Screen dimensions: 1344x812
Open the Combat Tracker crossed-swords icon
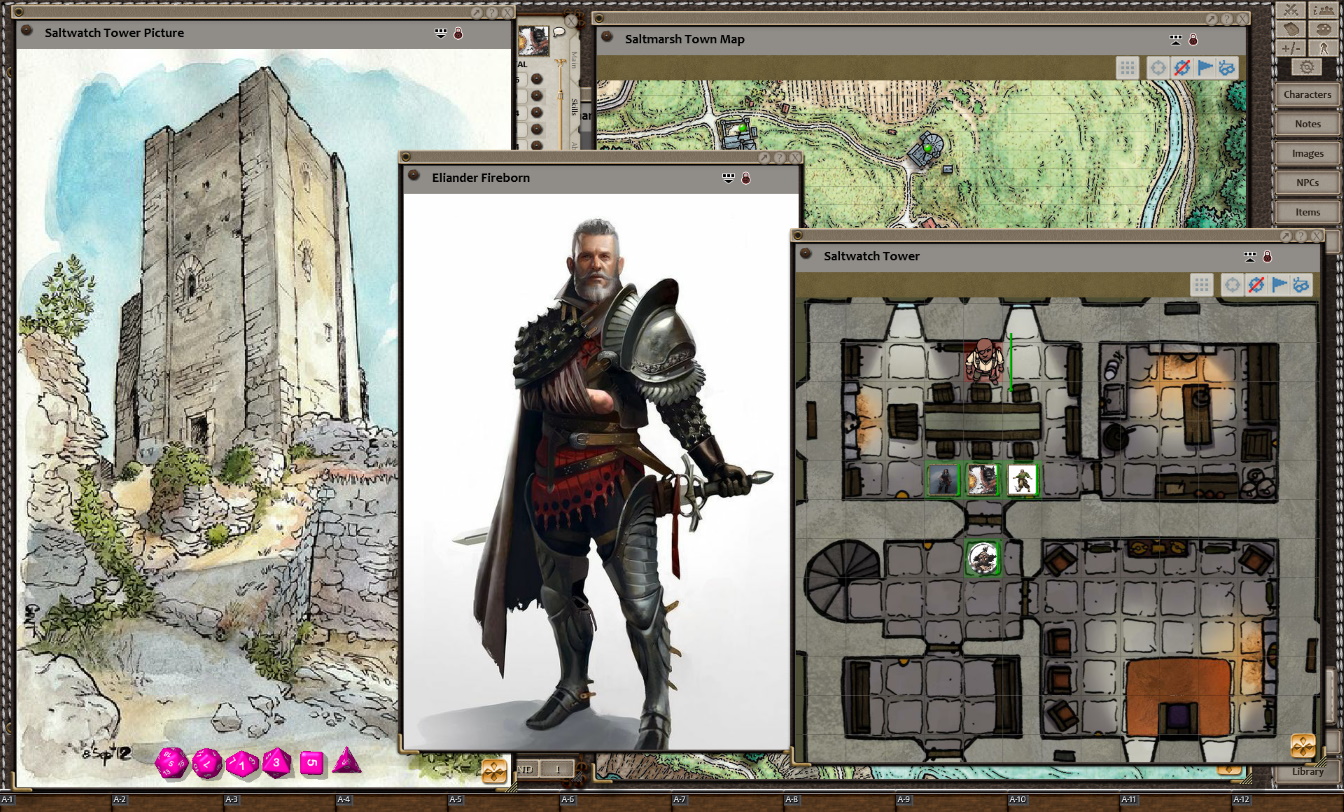point(1290,9)
